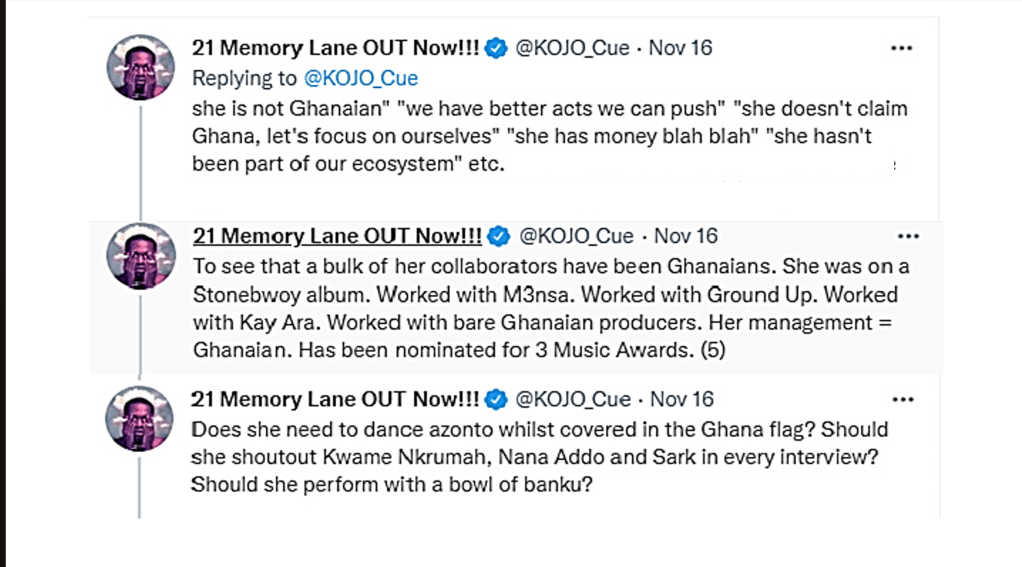Click the verified badge on the third tweet
The image size is (1022, 567).
pyautogui.click(x=496, y=399)
